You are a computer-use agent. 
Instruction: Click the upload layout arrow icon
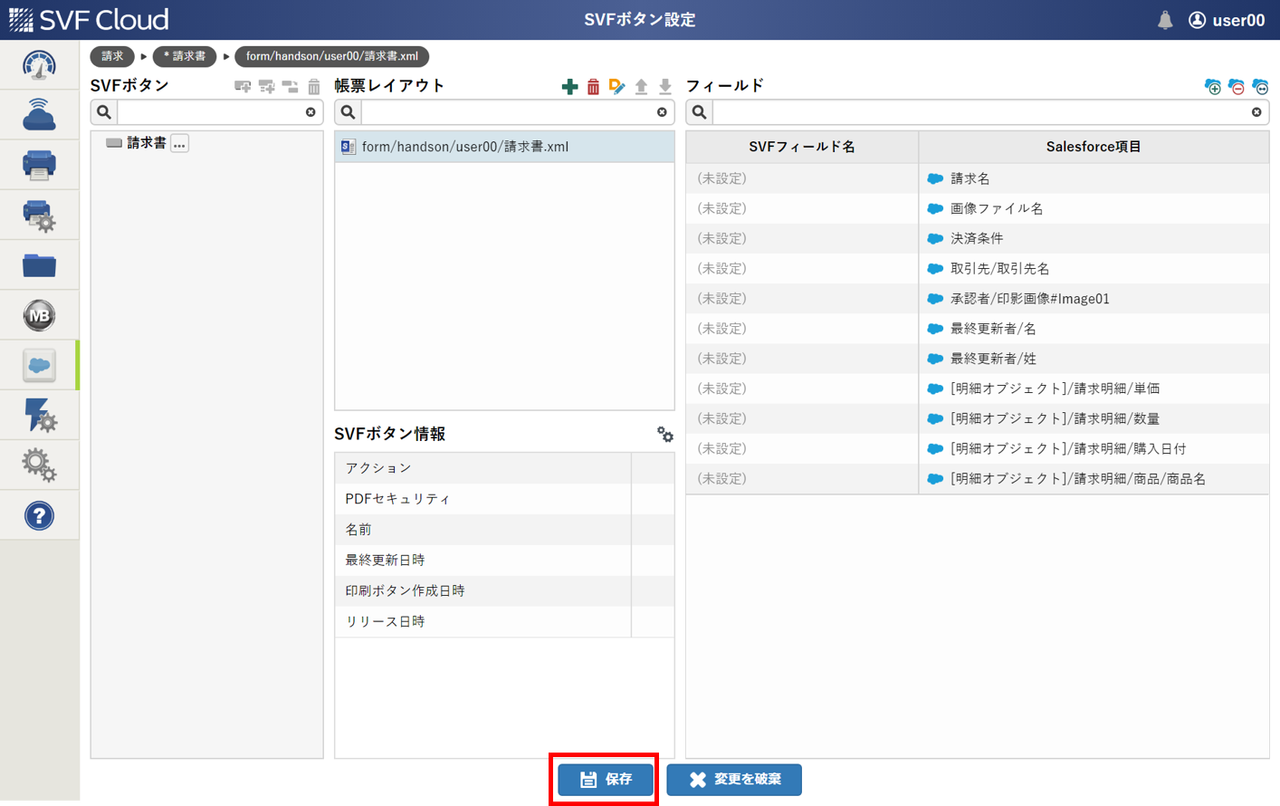[642, 86]
